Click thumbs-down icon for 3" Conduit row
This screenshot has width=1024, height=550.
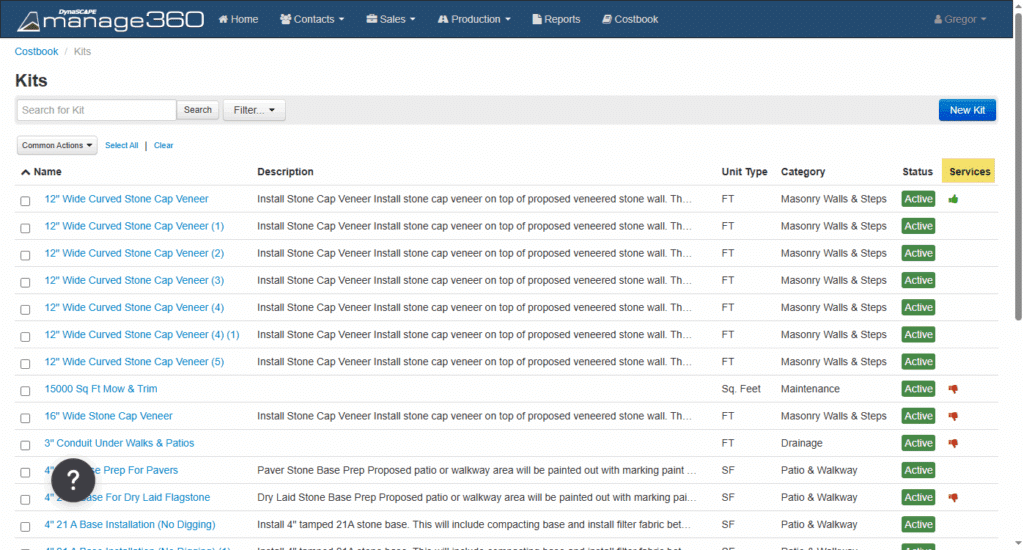953,443
